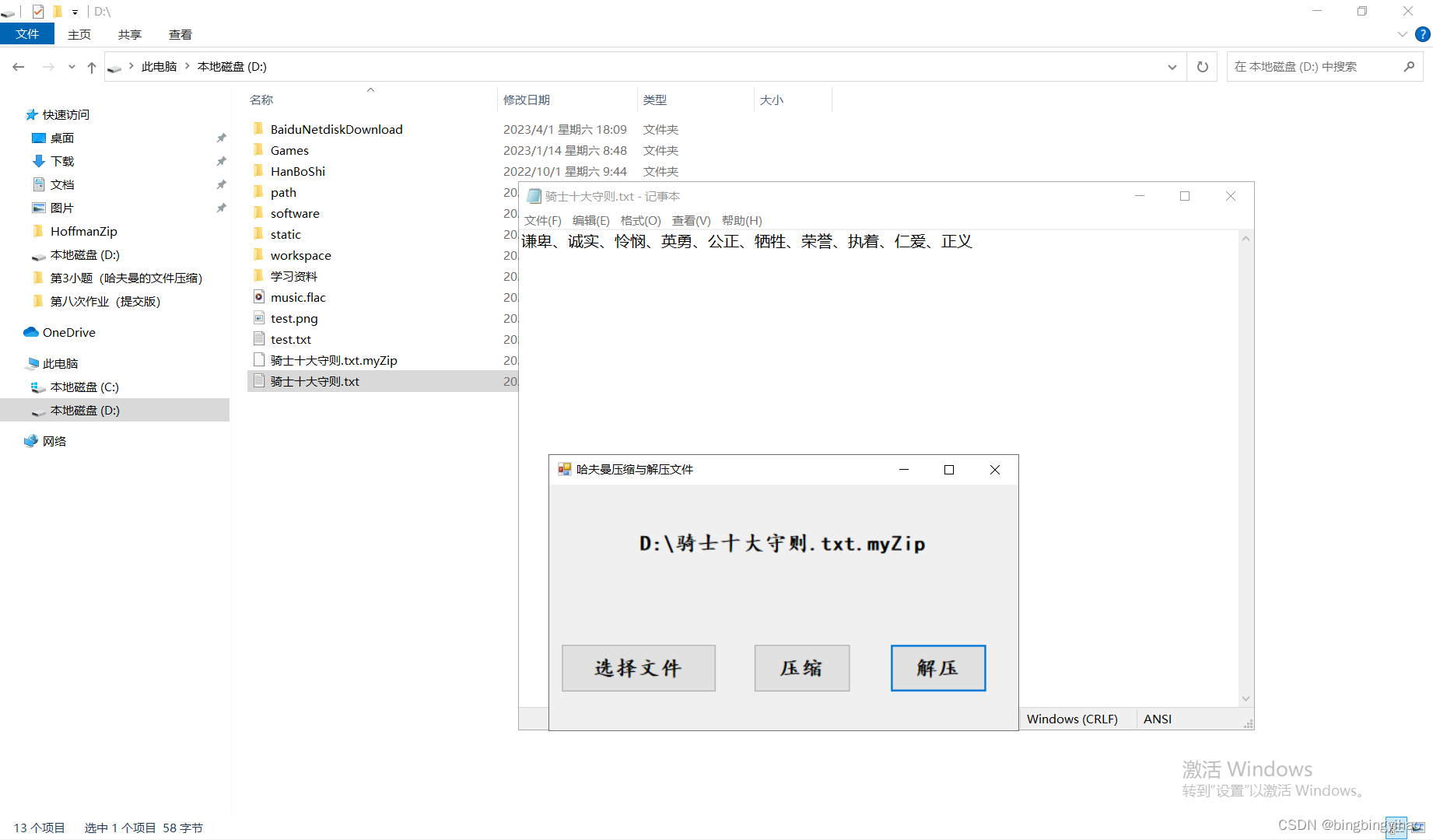Select the Games folder icon

click(x=259, y=149)
